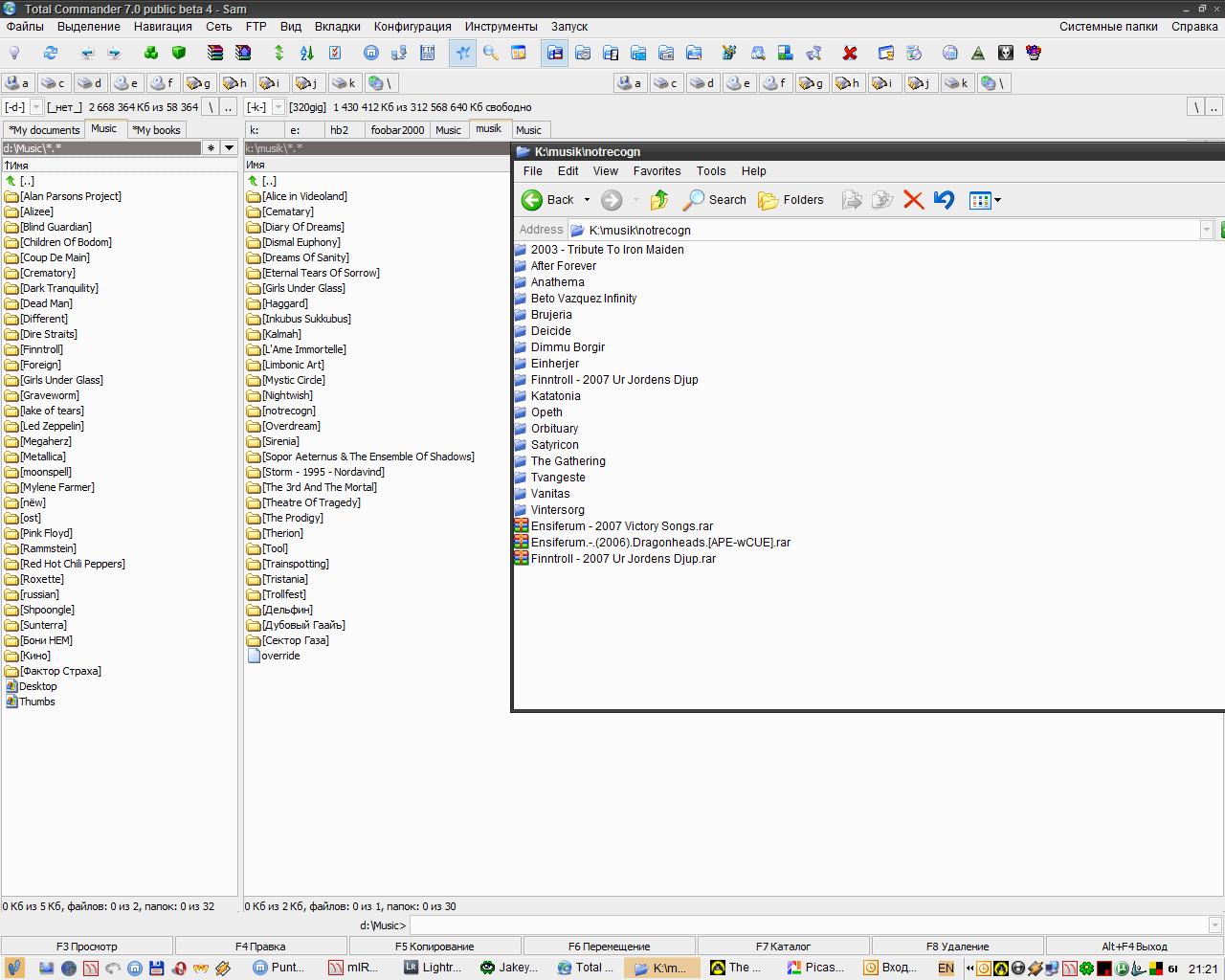
Task: Open the left panel path history dropdown arrow
Action: point(229,147)
